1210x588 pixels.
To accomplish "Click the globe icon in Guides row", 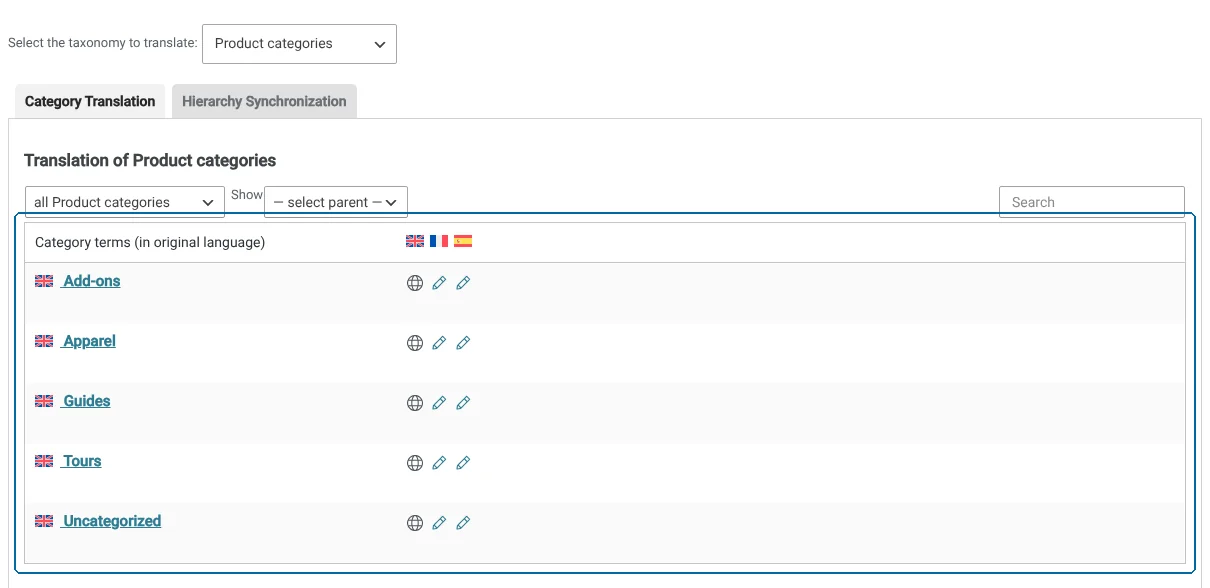I will 415,403.
